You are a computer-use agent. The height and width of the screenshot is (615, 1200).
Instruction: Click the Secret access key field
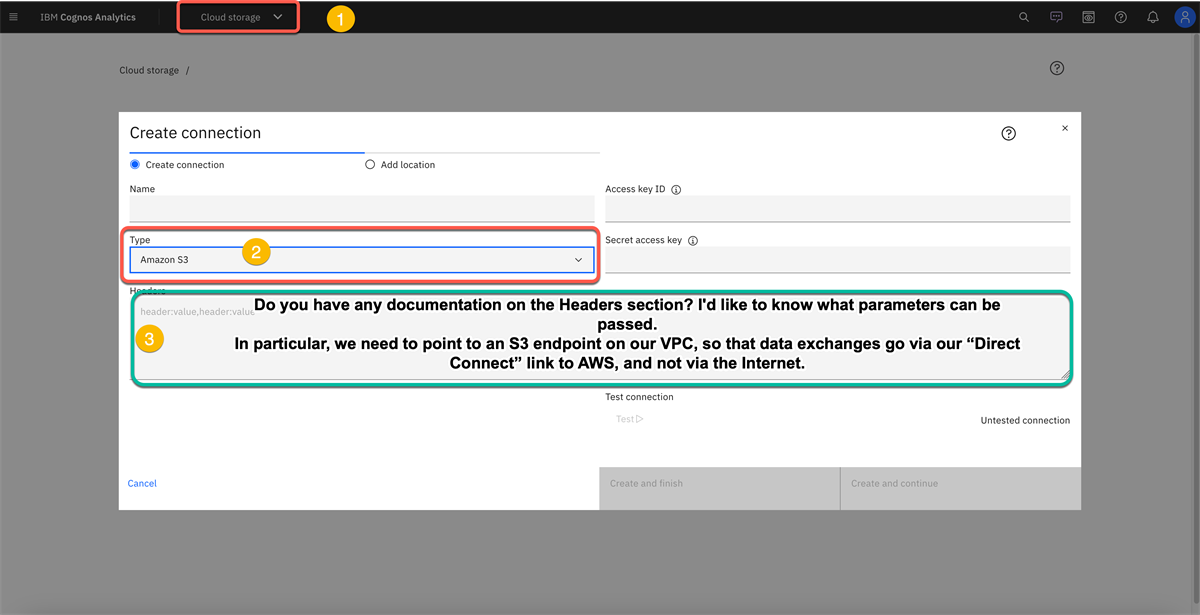point(838,260)
